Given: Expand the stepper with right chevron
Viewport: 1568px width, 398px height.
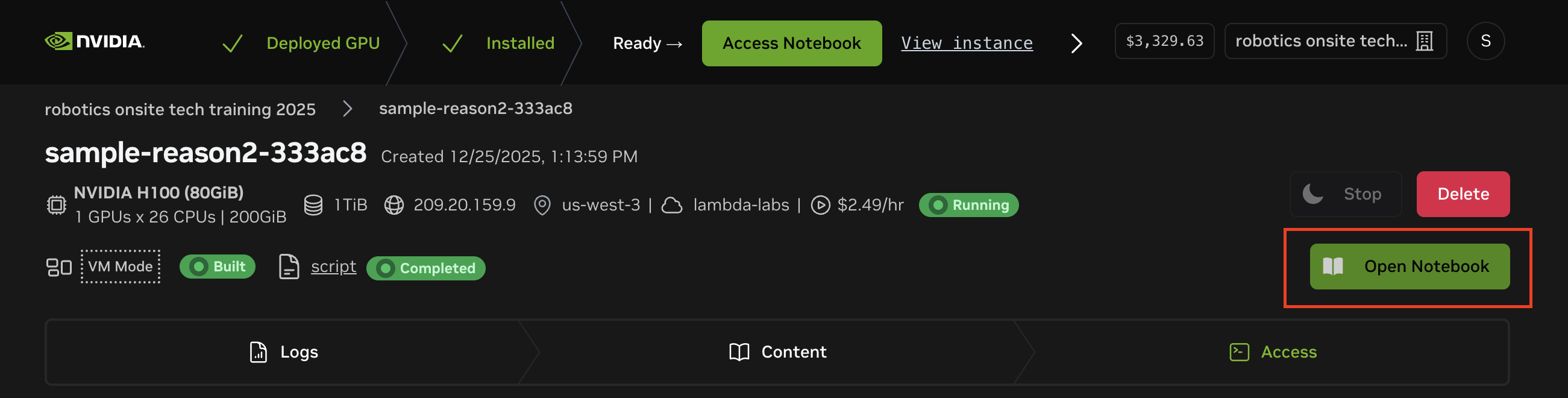Looking at the screenshot, I should (x=1076, y=43).
